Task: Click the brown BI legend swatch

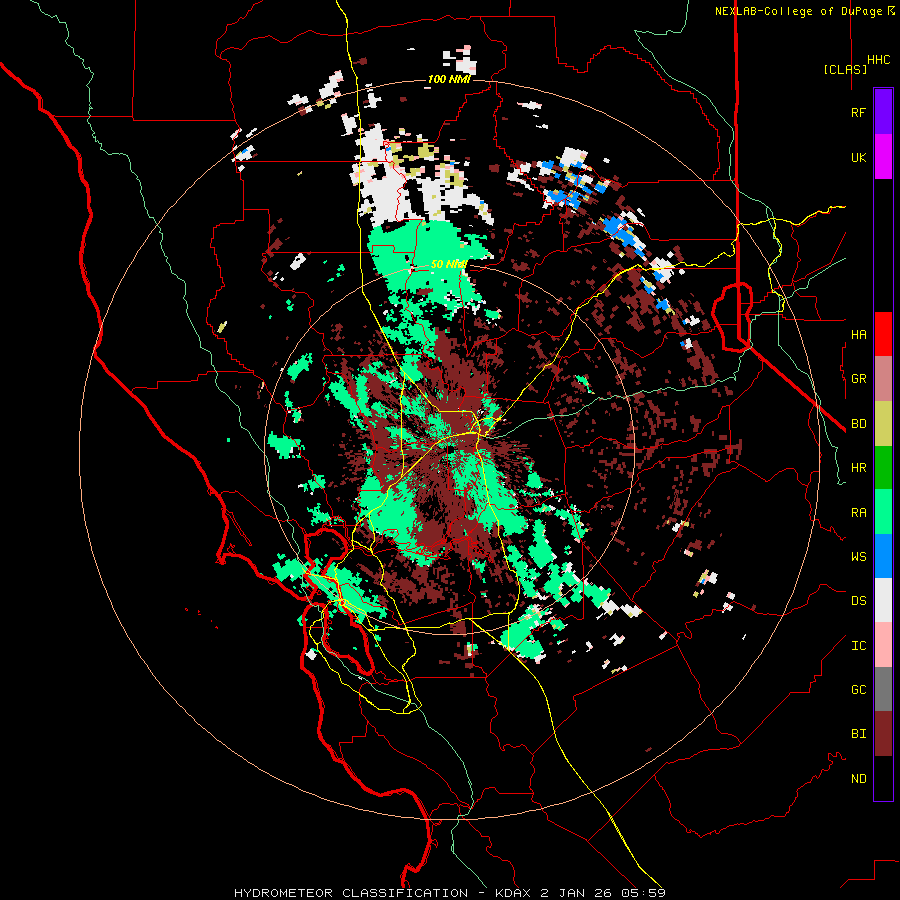Action: click(883, 734)
